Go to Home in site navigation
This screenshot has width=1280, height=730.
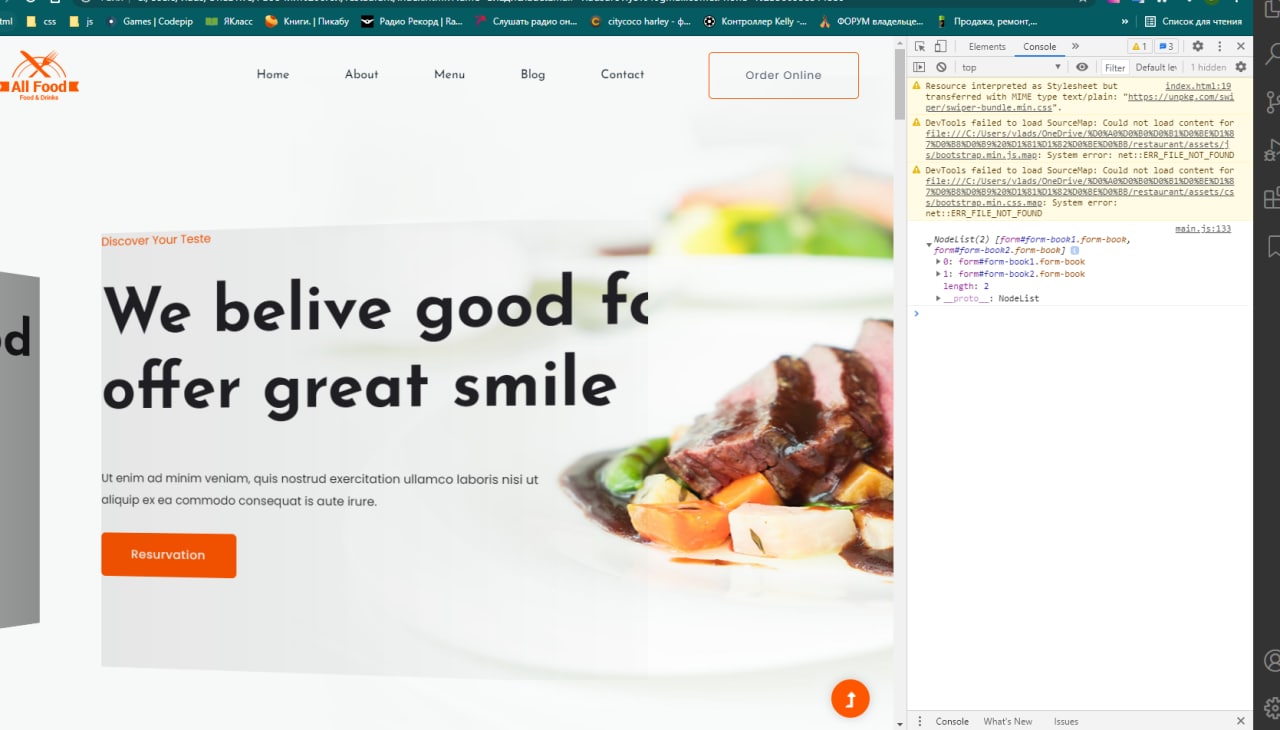point(273,74)
